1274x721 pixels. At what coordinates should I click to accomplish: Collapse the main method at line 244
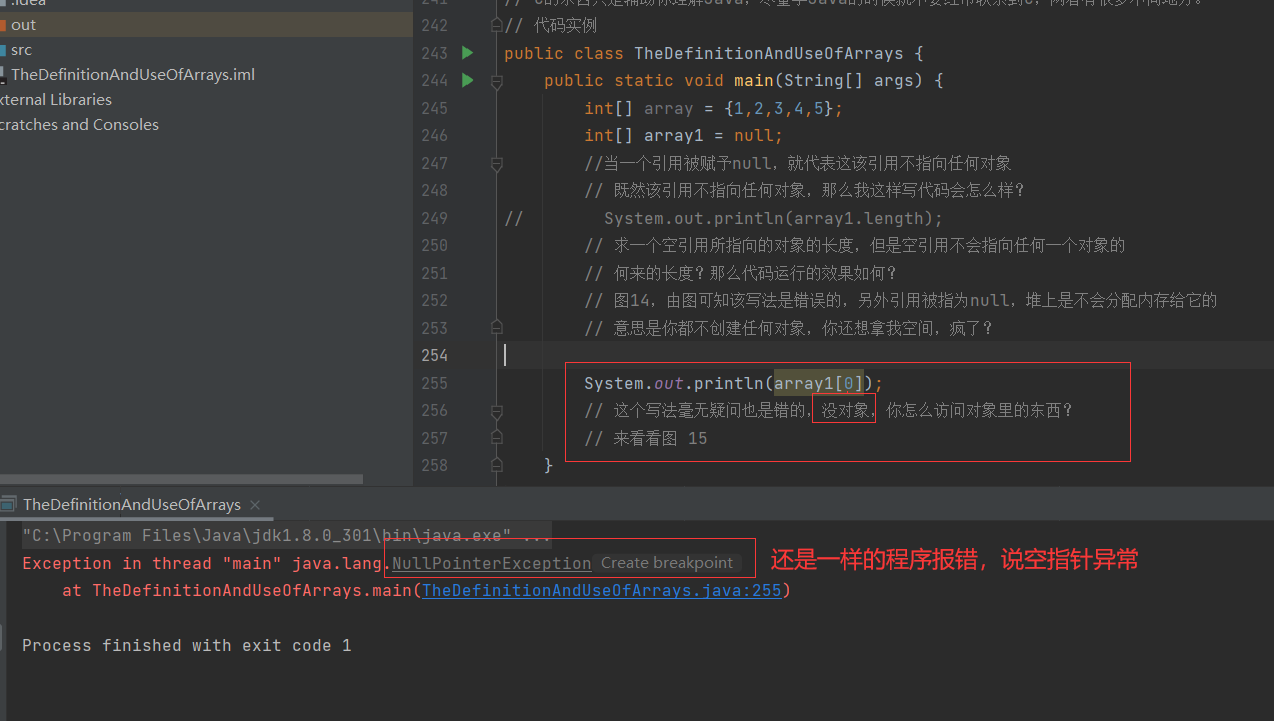click(496, 83)
